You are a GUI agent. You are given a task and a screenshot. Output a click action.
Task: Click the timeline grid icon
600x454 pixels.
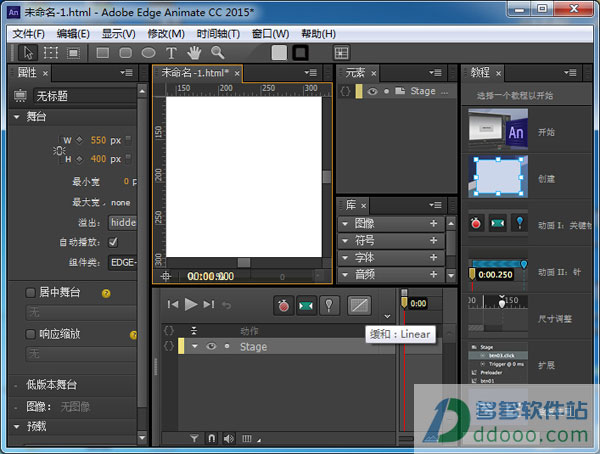[x=247, y=438]
